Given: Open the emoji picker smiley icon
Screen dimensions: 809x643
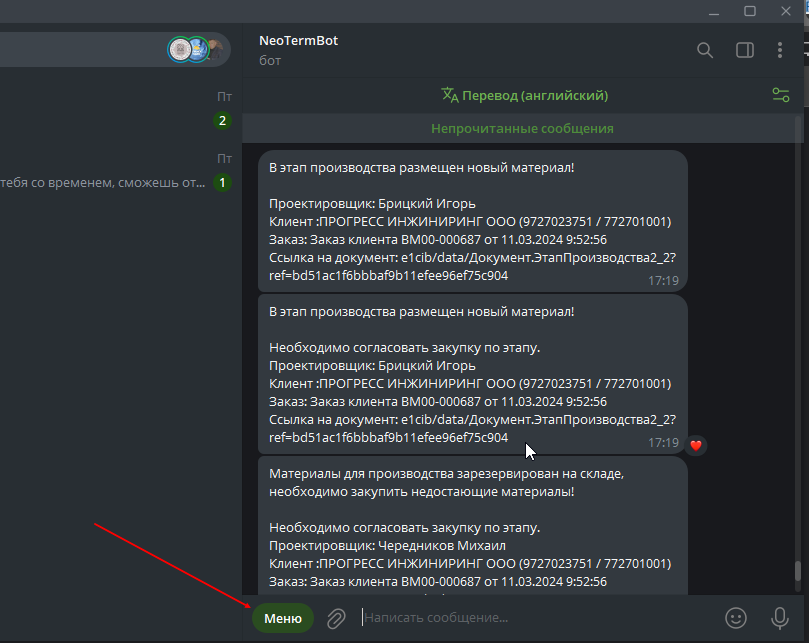Looking at the screenshot, I should 736,618.
